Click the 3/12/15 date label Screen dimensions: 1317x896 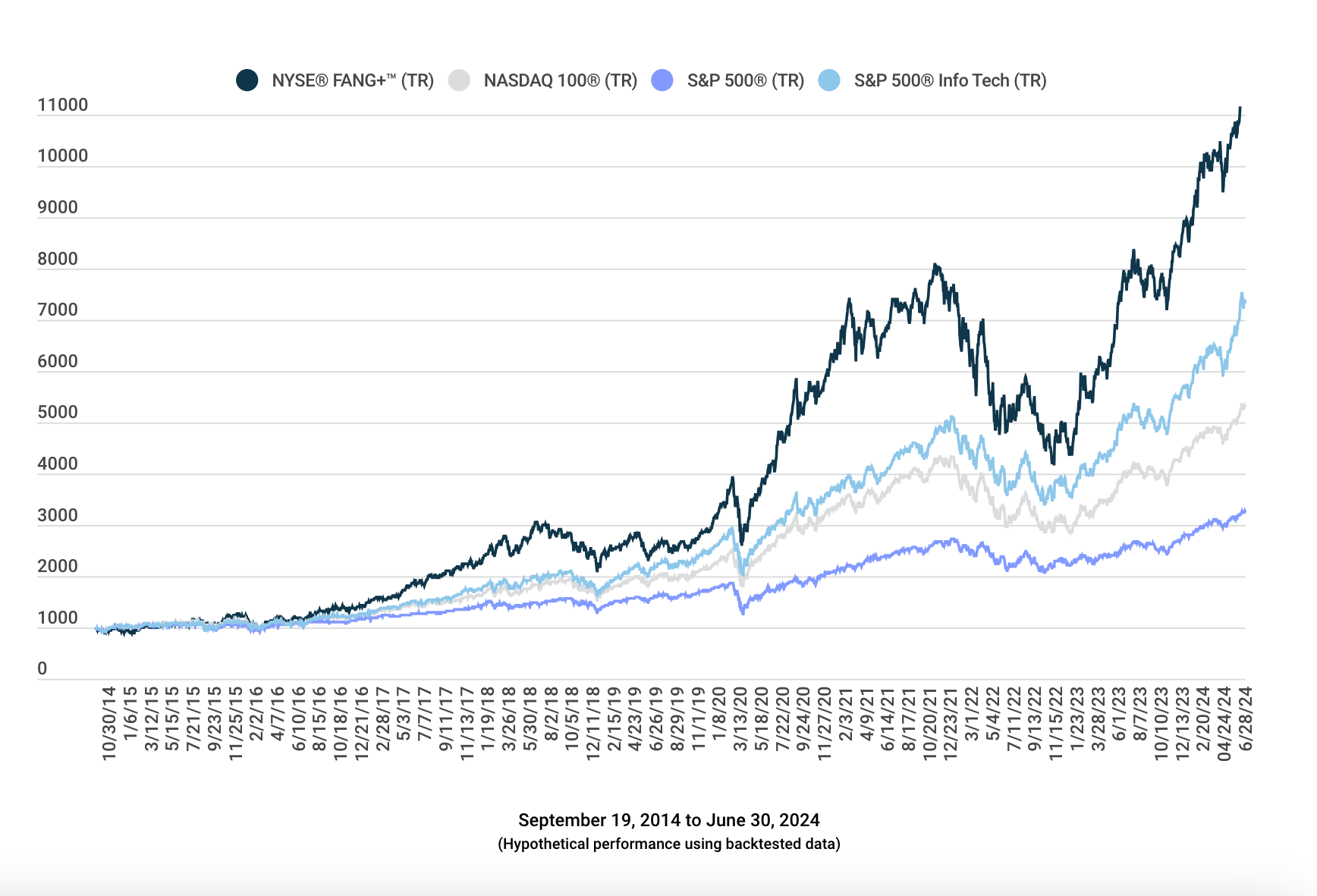(x=152, y=718)
